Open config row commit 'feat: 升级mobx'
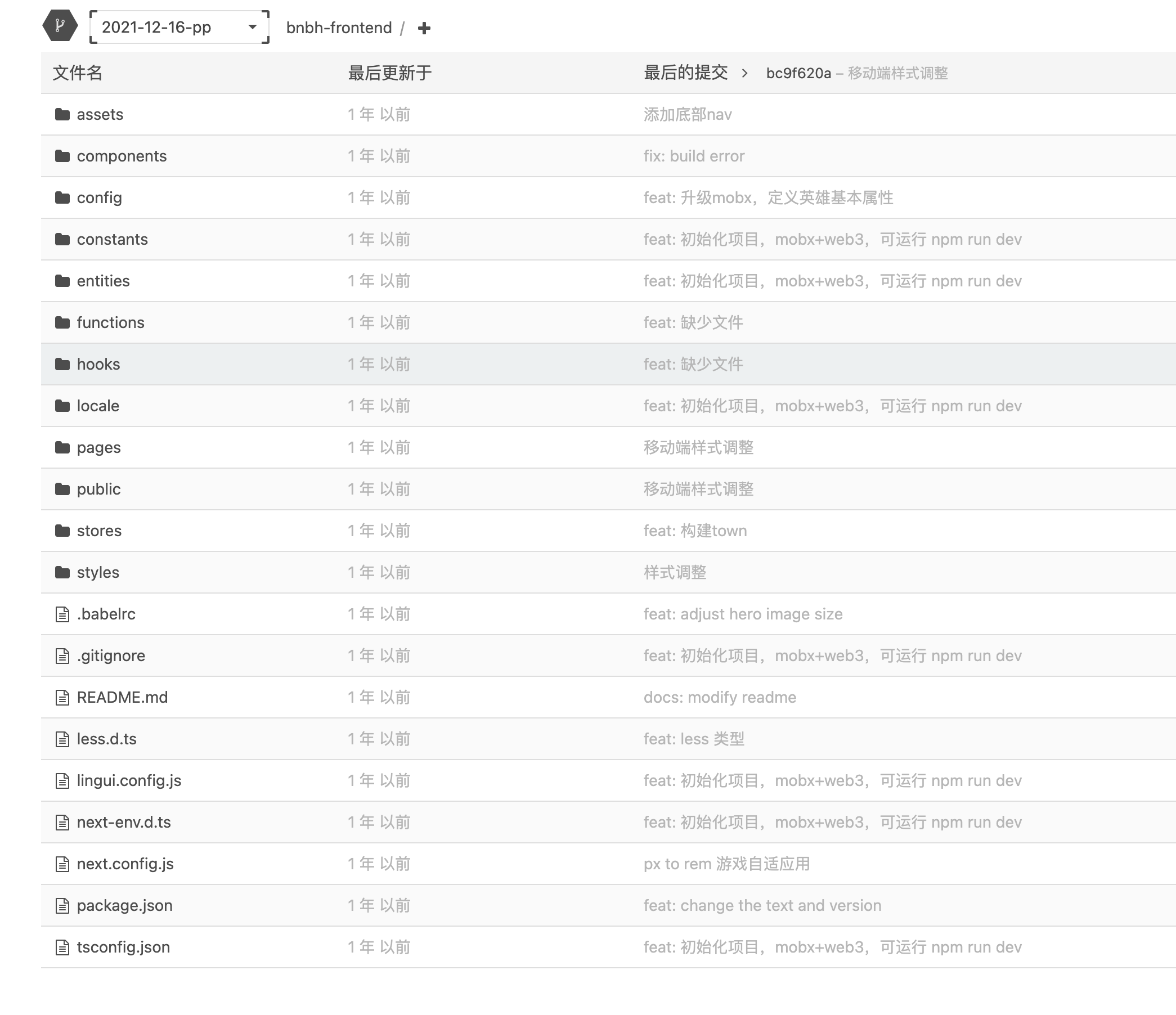Screen dimensions: 1176x1015 click(769, 197)
